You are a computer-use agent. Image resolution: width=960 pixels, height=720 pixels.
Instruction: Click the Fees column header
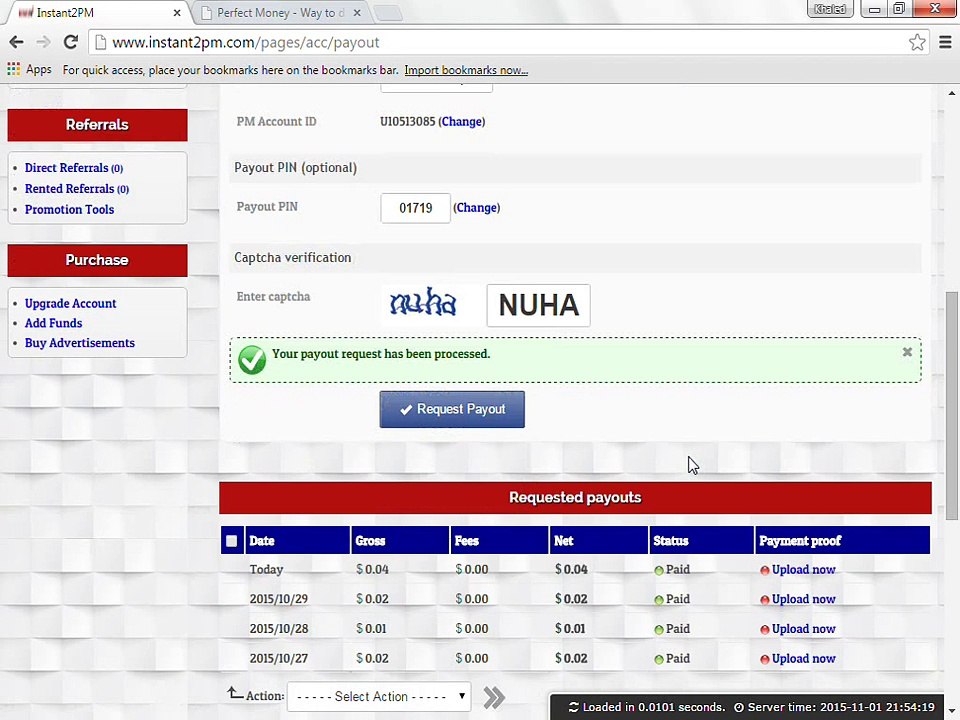coord(500,541)
